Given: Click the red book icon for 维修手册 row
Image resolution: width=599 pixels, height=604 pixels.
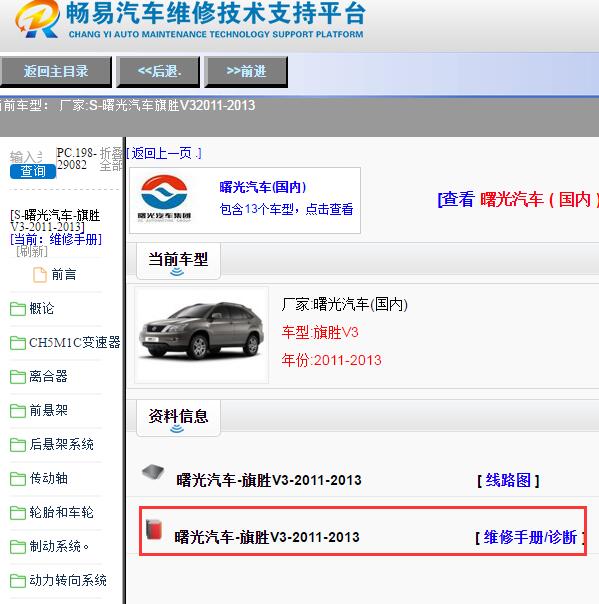Looking at the screenshot, I should tap(154, 529).
